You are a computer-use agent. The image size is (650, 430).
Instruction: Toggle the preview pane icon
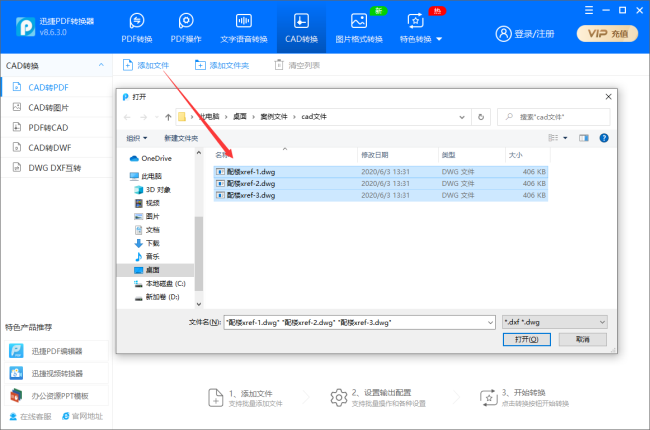pyautogui.click(x=584, y=138)
